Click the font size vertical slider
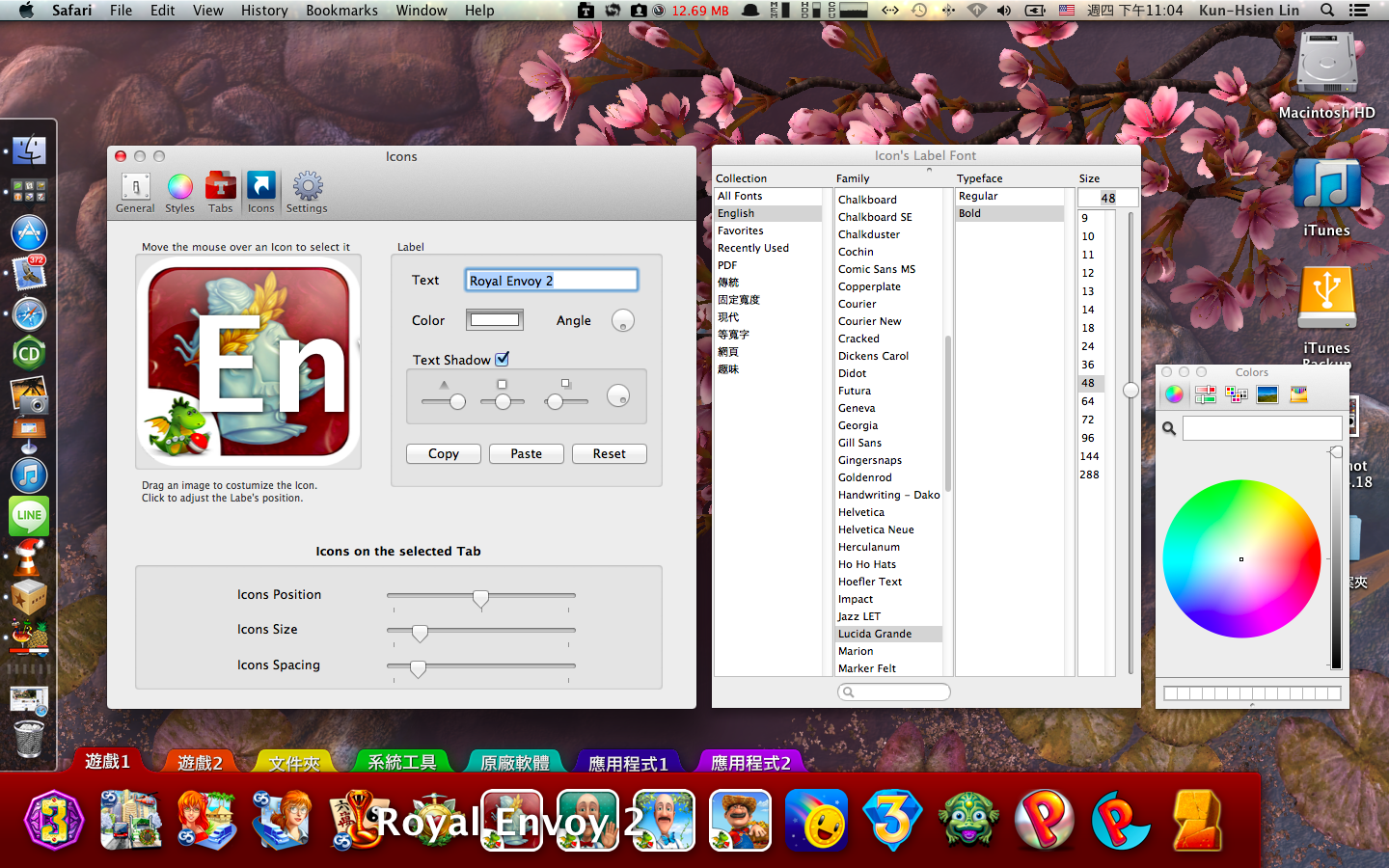This screenshot has width=1389, height=868. point(1130,390)
